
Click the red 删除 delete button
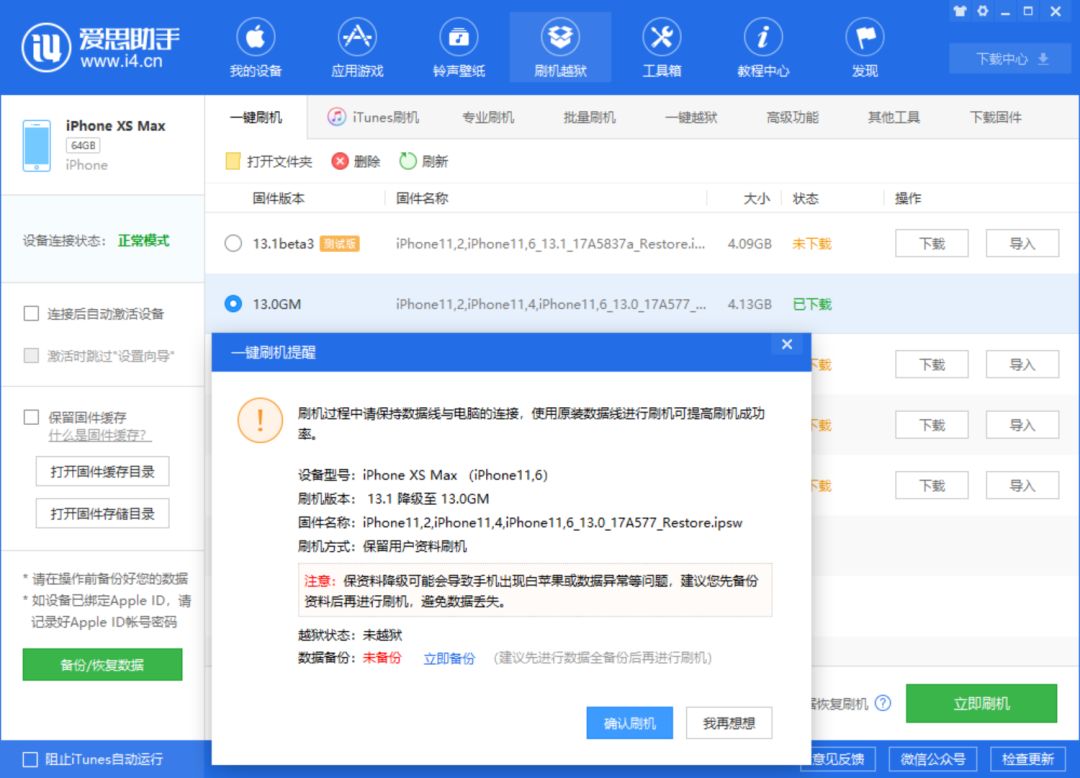point(355,161)
